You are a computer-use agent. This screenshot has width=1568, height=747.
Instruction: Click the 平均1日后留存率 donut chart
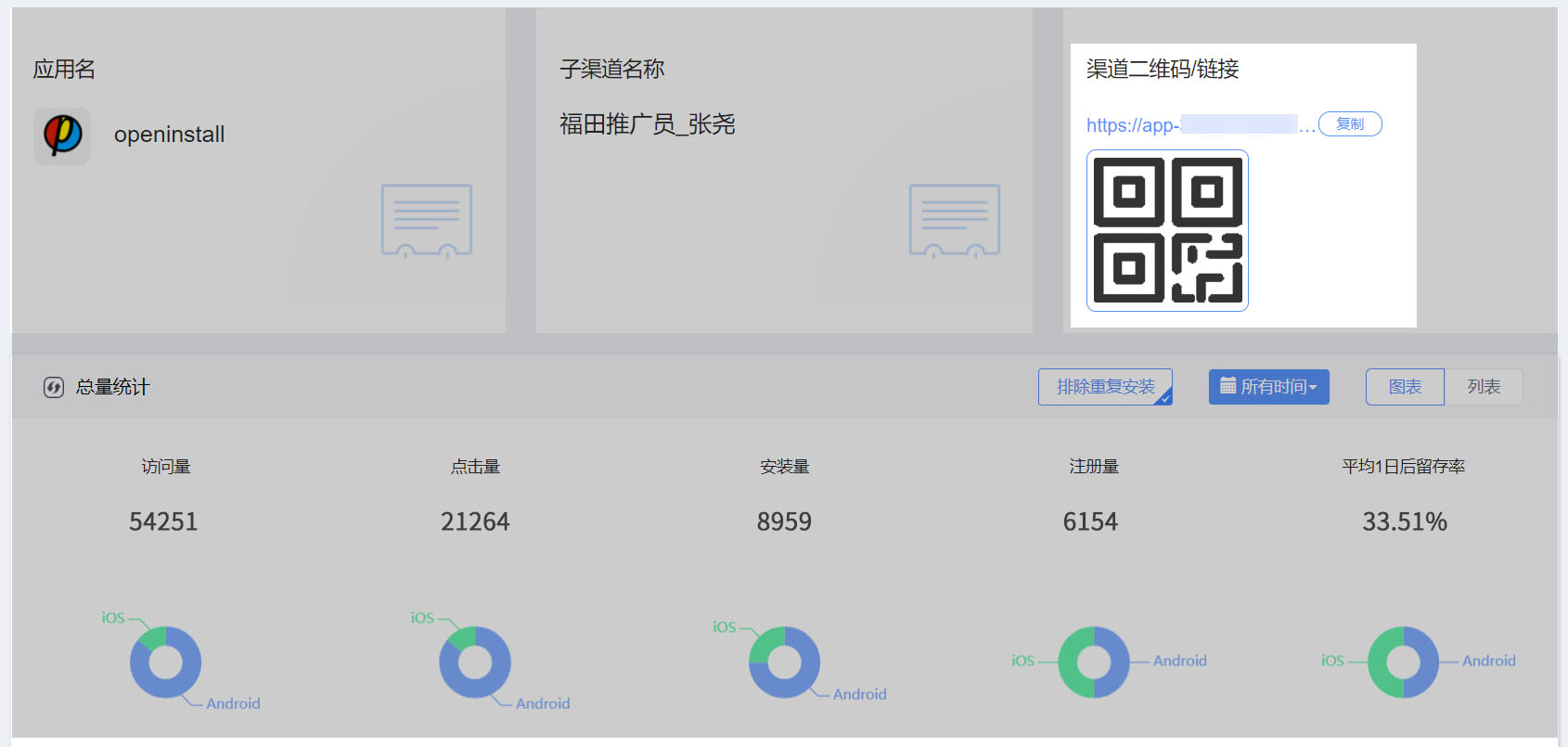click(1403, 663)
